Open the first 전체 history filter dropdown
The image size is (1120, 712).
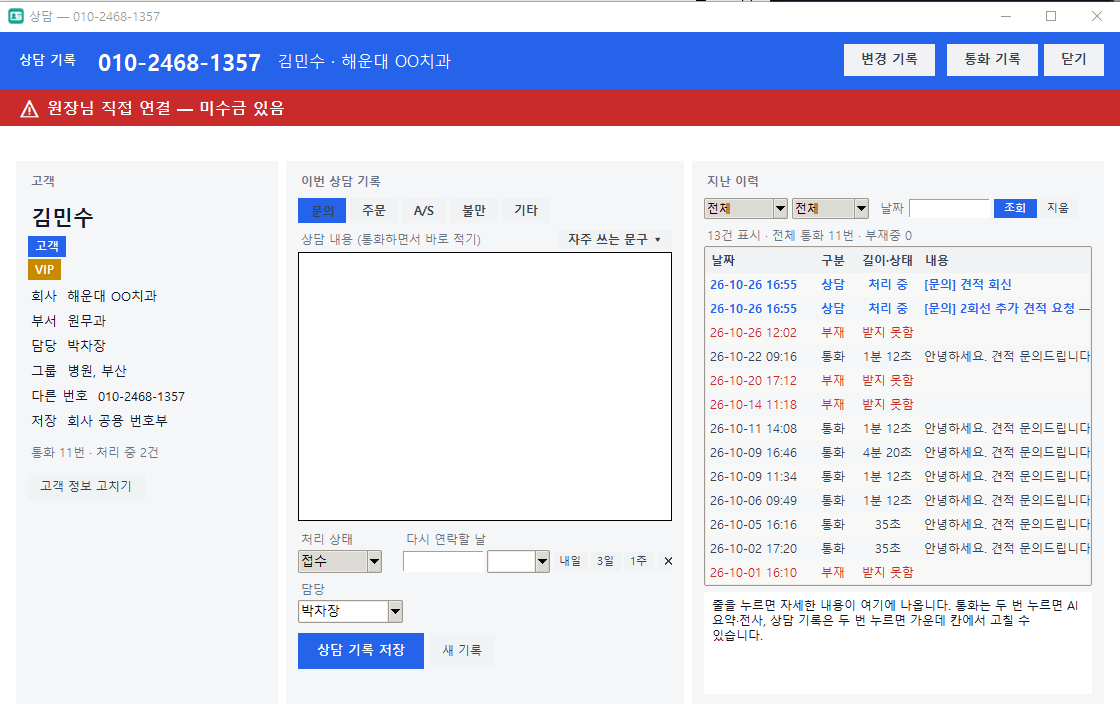click(746, 209)
